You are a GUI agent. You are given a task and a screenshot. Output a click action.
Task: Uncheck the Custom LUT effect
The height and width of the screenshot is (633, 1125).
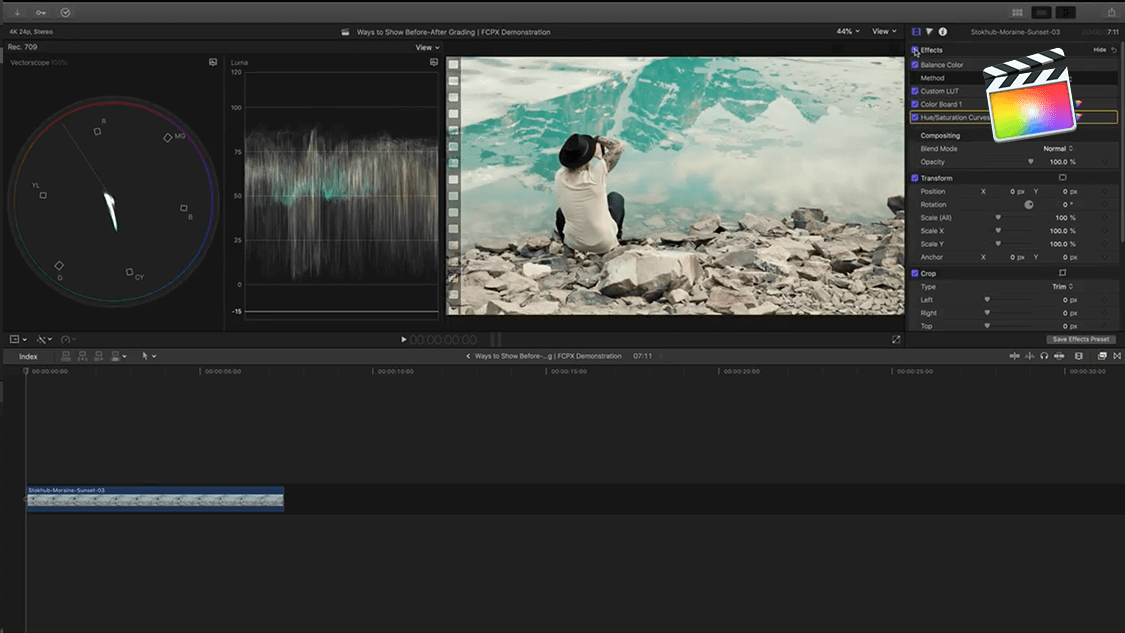[x=915, y=91]
